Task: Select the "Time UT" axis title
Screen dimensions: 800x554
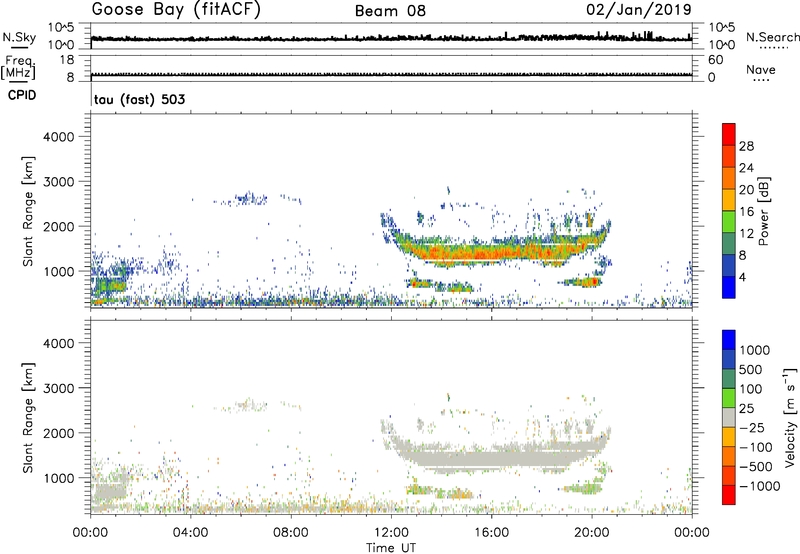Action: click(391, 548)
